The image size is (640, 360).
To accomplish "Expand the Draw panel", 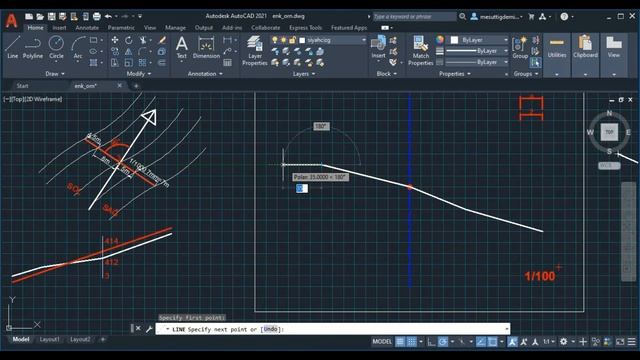I will (55, 74).
